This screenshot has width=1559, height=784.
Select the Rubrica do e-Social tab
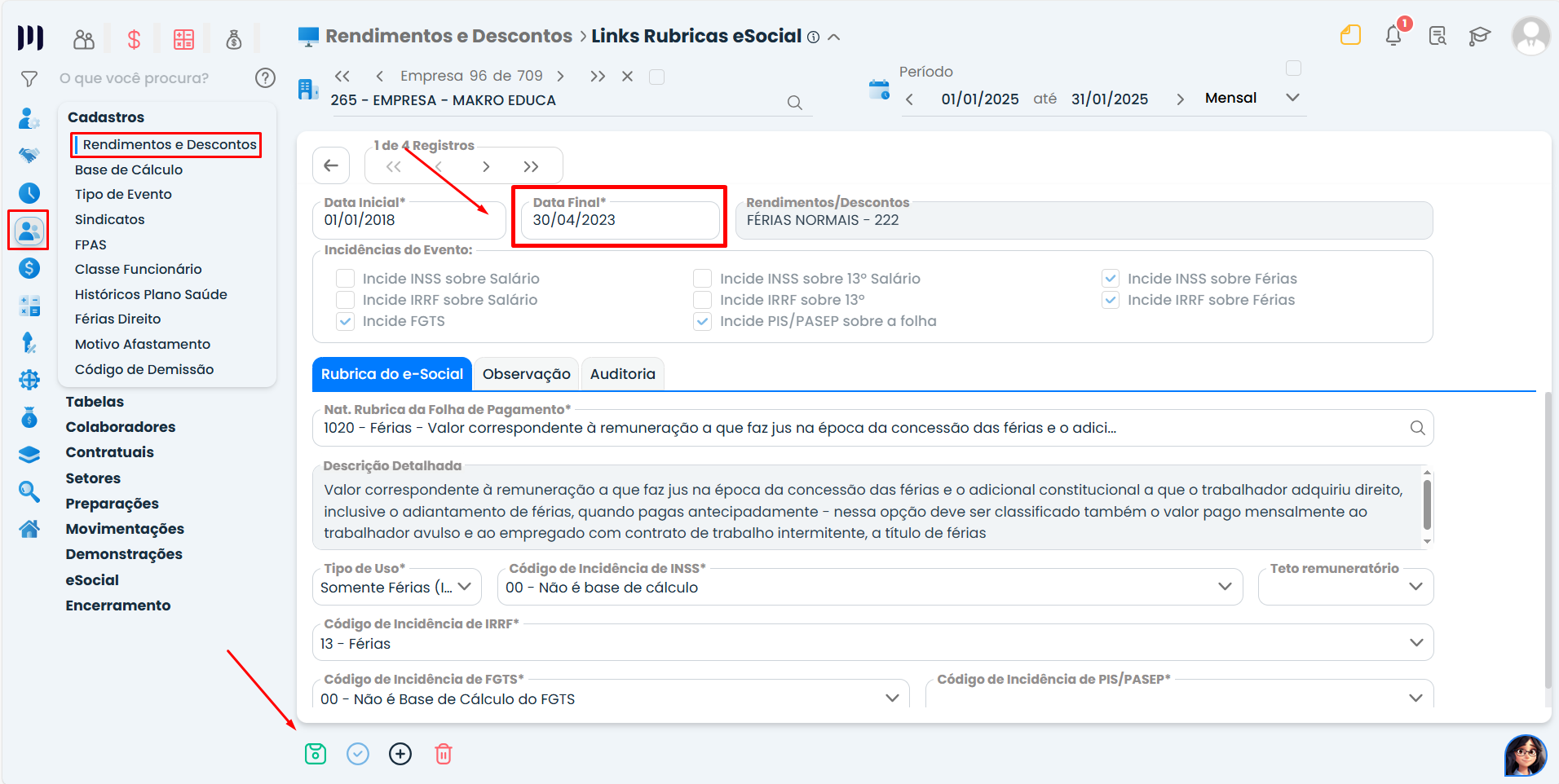[392, 374]
